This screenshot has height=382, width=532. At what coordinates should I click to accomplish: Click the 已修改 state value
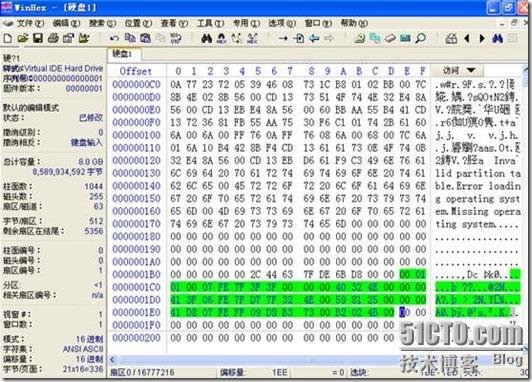91,118
